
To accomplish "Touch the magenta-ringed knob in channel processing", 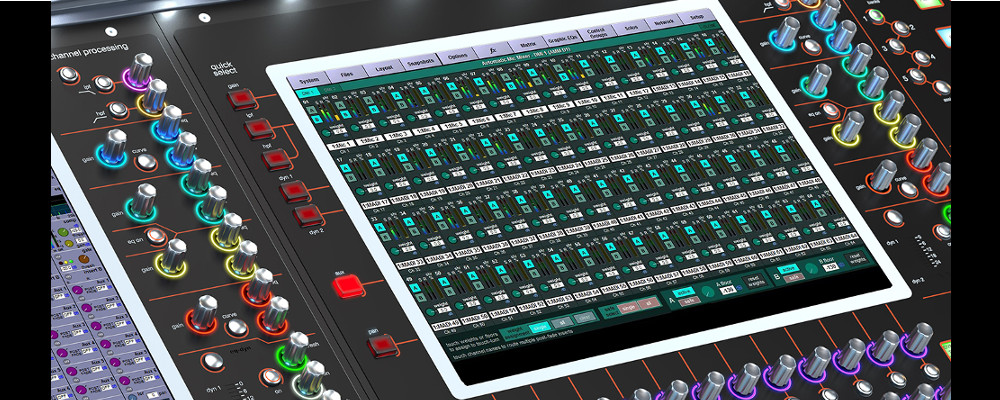I will click(x=140, y=70).
